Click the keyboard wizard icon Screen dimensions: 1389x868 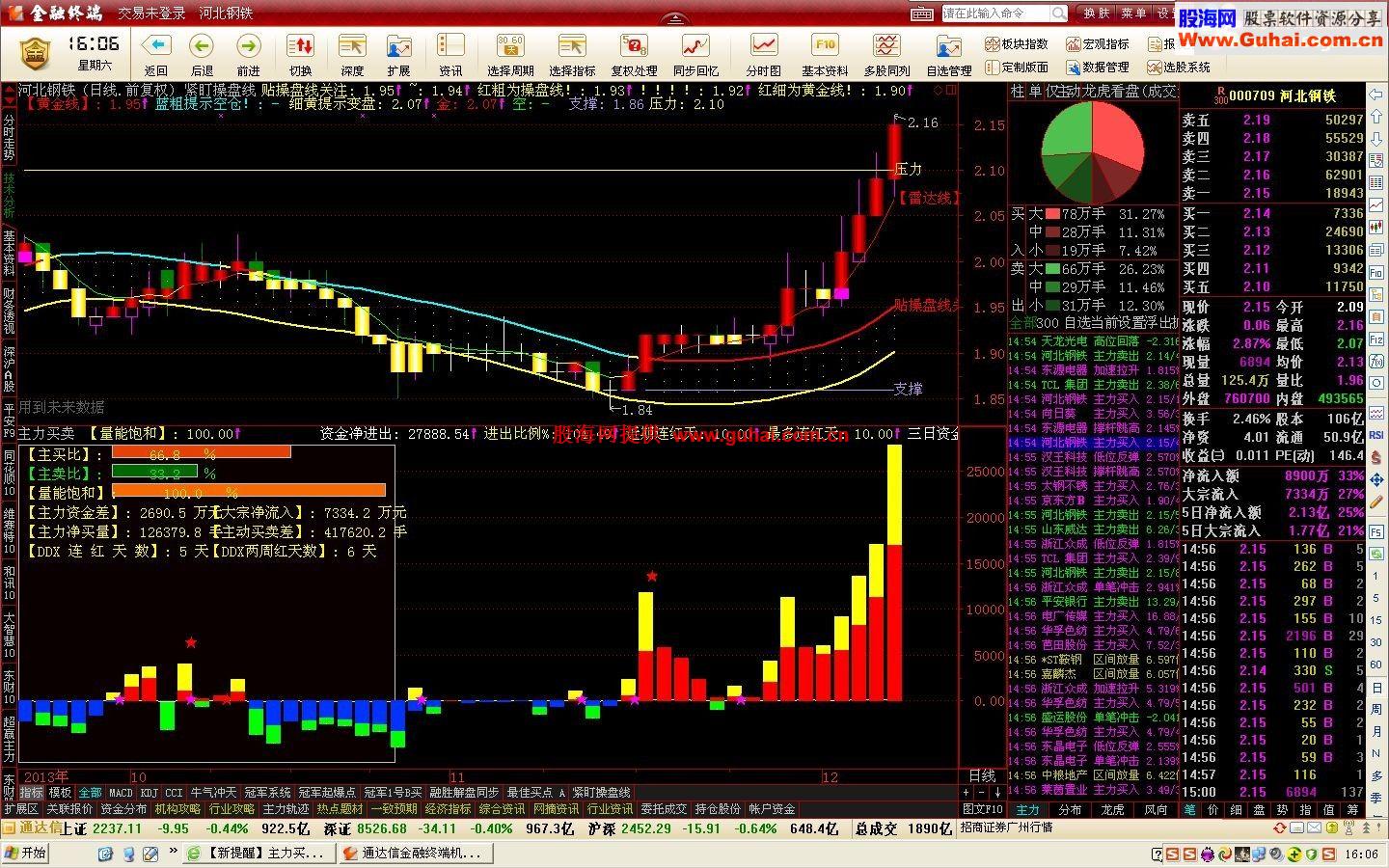tap(923, 14)
